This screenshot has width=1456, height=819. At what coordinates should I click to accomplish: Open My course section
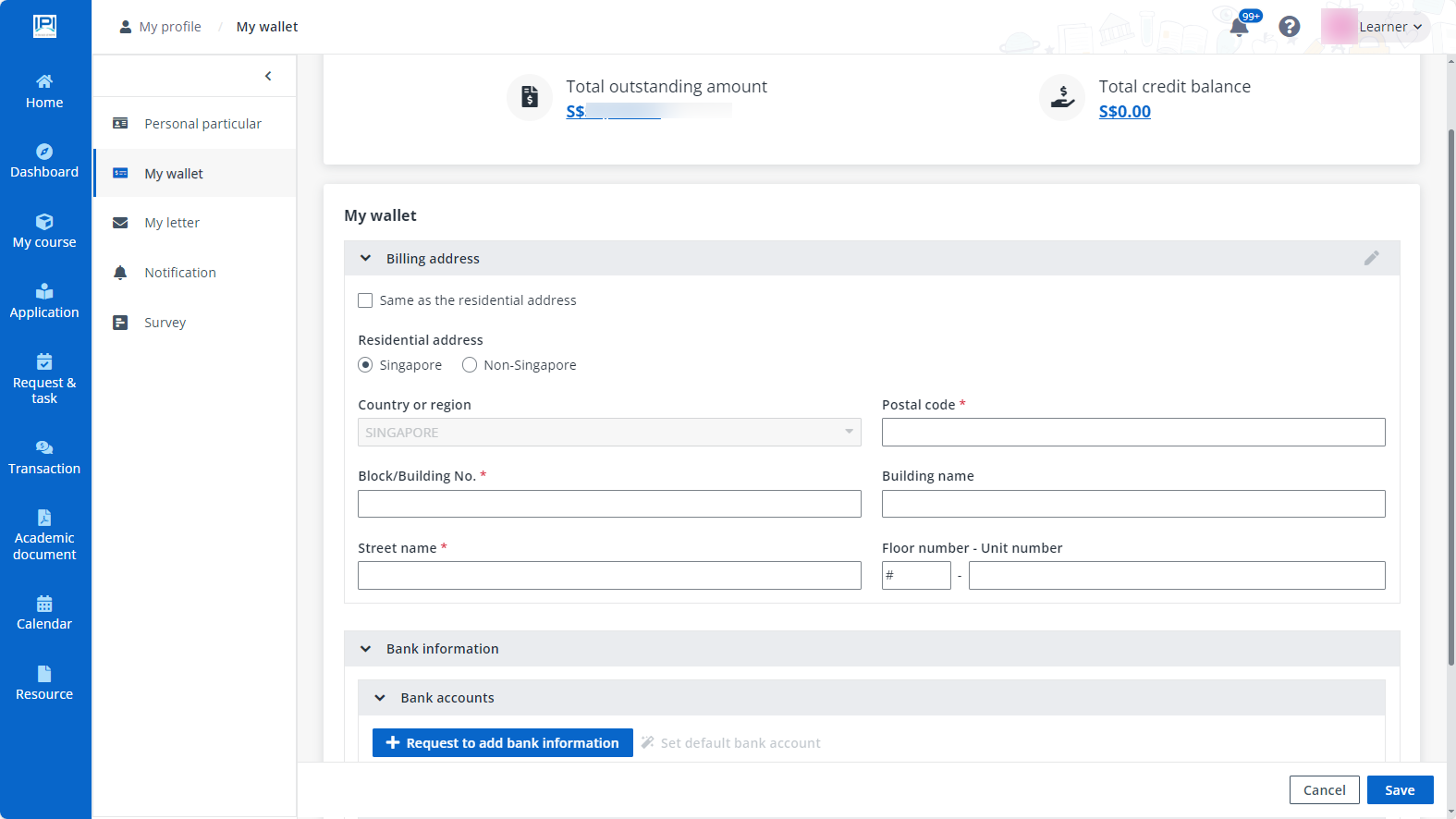click(44, 232)
